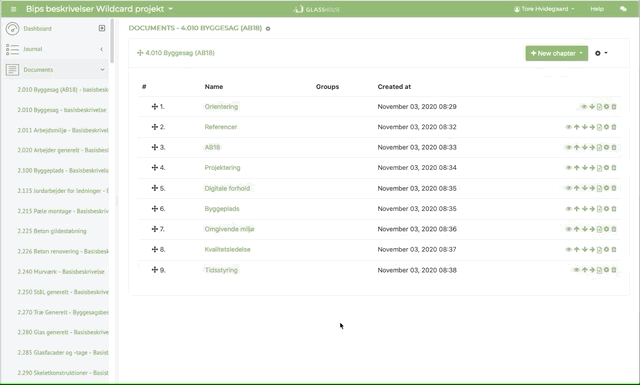Move Referencer chapter up
The height and width of the screenshot is (385, 640).
tap(577, 127)
